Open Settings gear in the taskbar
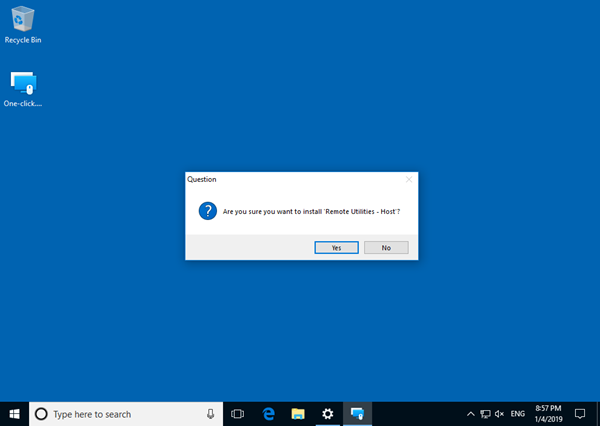The image size is (600, 426). tap(328, 414)
